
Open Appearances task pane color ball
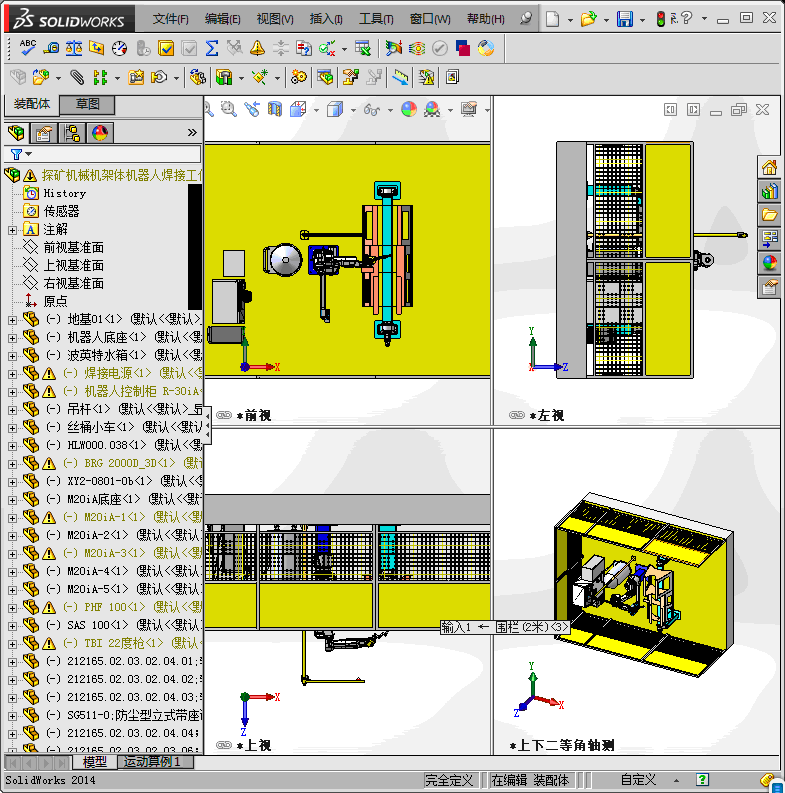[x=769, y=263]
